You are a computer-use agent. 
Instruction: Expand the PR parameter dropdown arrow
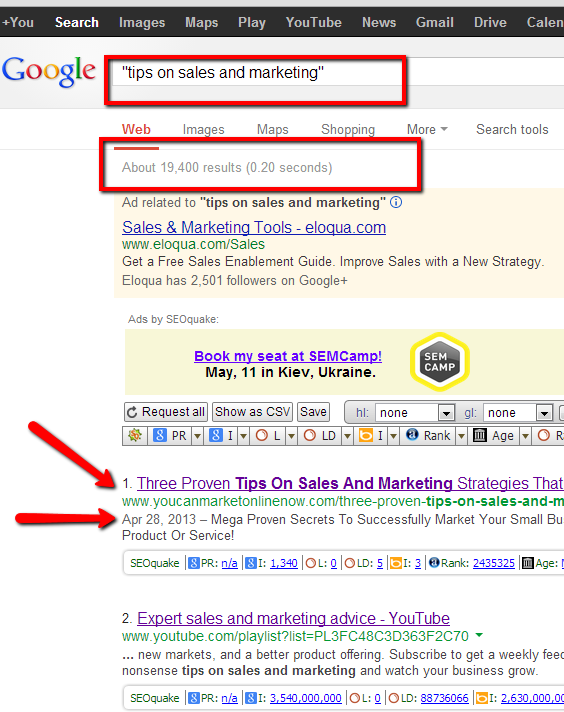click(198, 436)
